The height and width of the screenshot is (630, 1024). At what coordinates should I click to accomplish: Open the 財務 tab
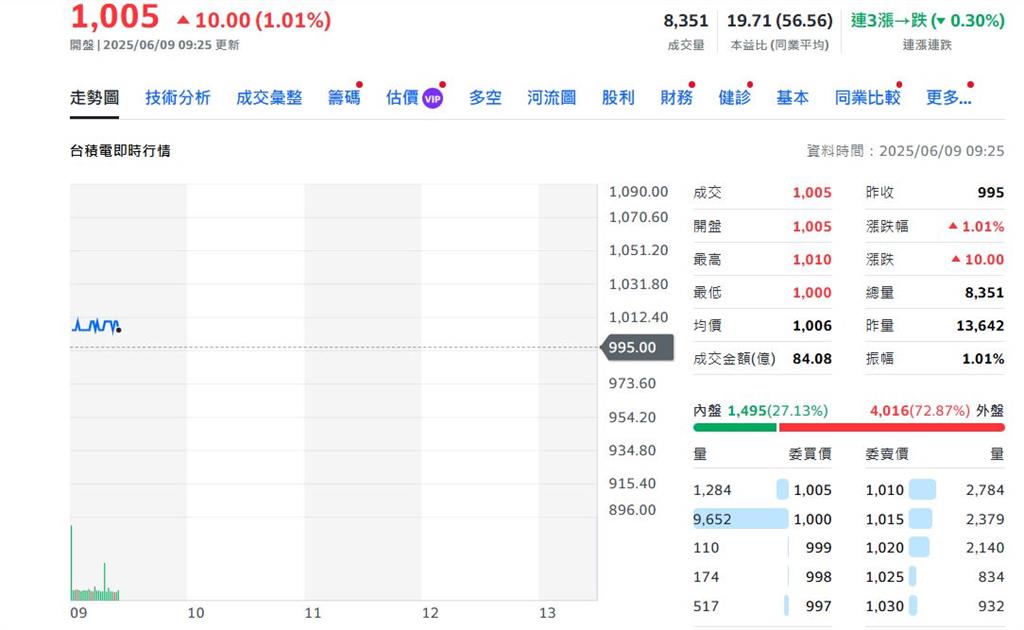pyautogui.click(x=677, y=98)
